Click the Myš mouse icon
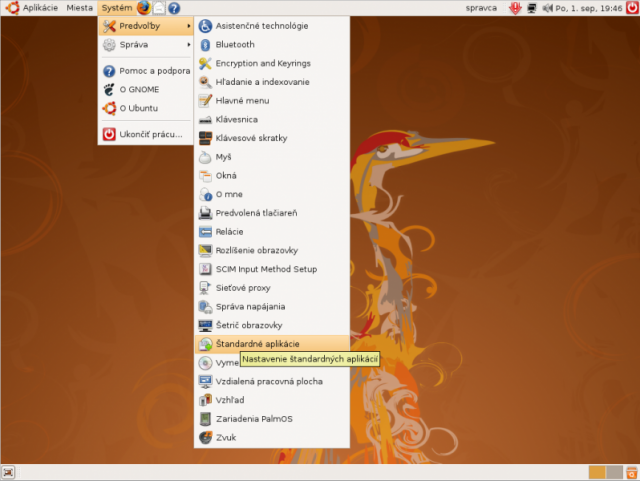Viewport: 640px width, 481px height. [x=205, y=157]
